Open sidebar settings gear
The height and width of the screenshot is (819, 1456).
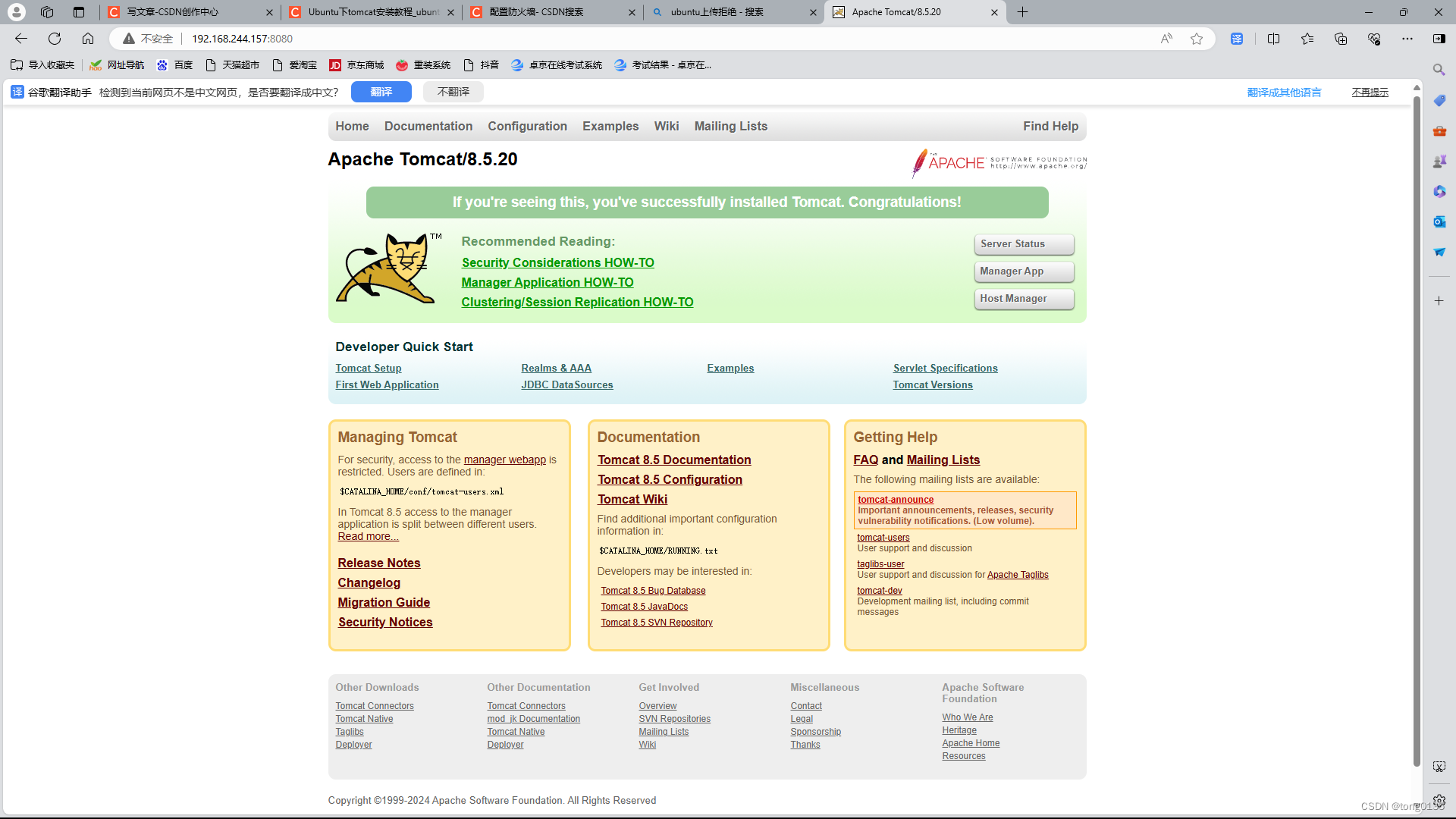[1439, 801]
